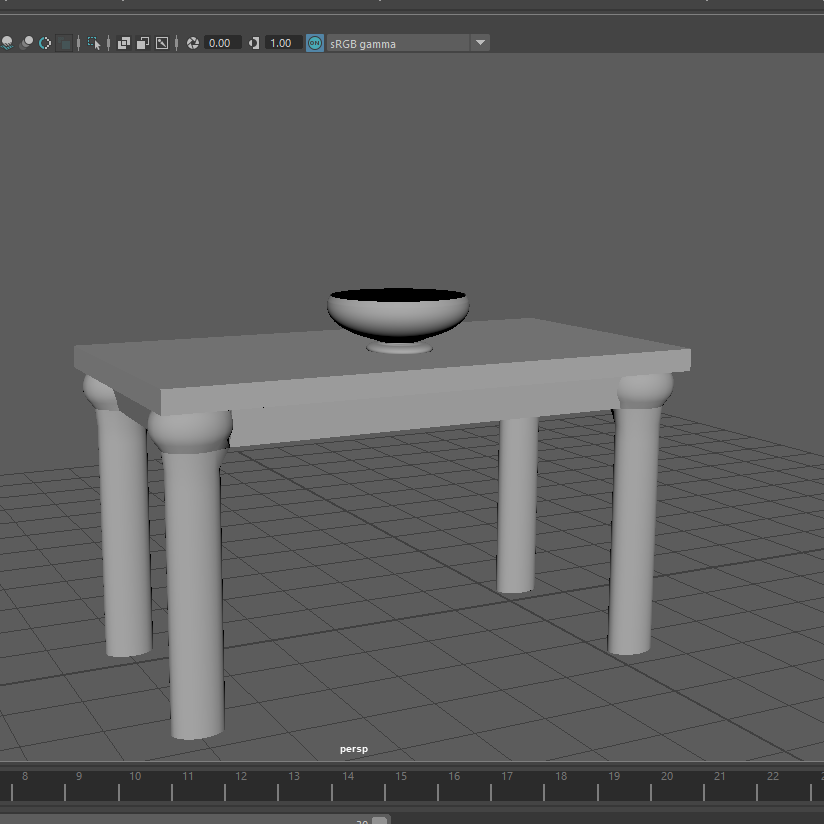Image resolution: width=824 pixels, height=824 pixels.
Task: Click the persp camera label
Action: click(354, 748)
